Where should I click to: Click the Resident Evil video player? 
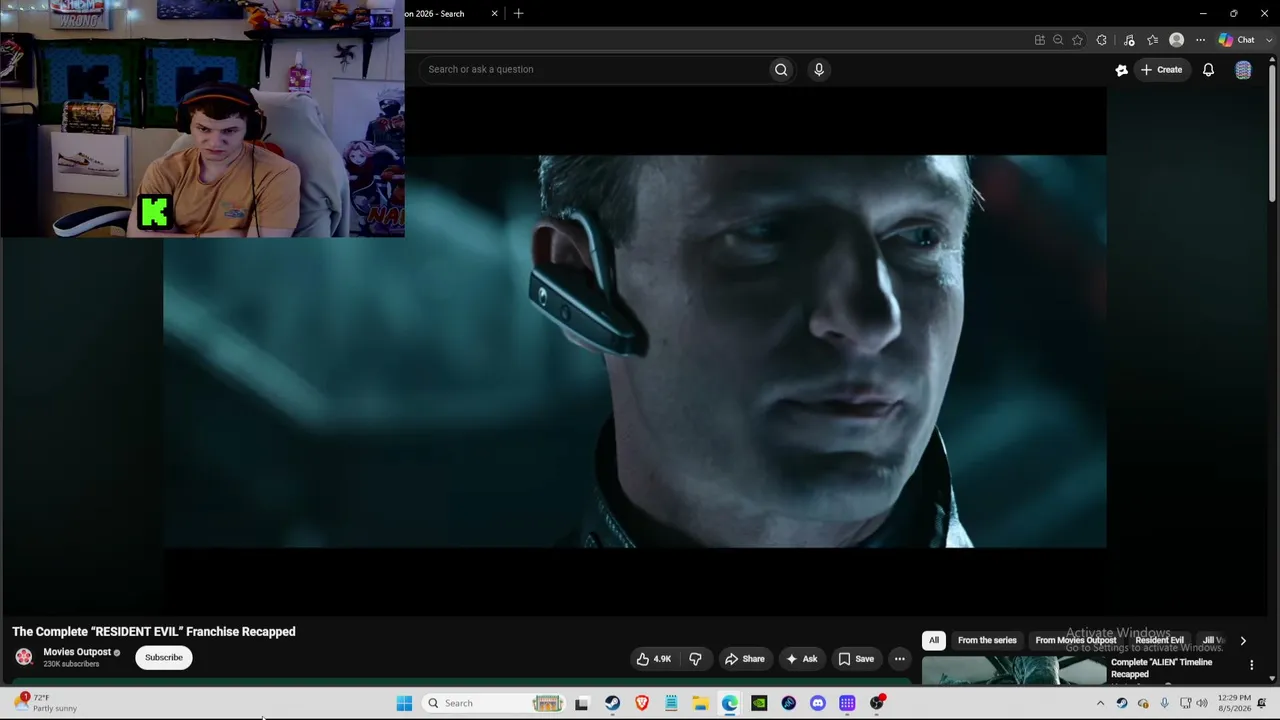(635, 351)
